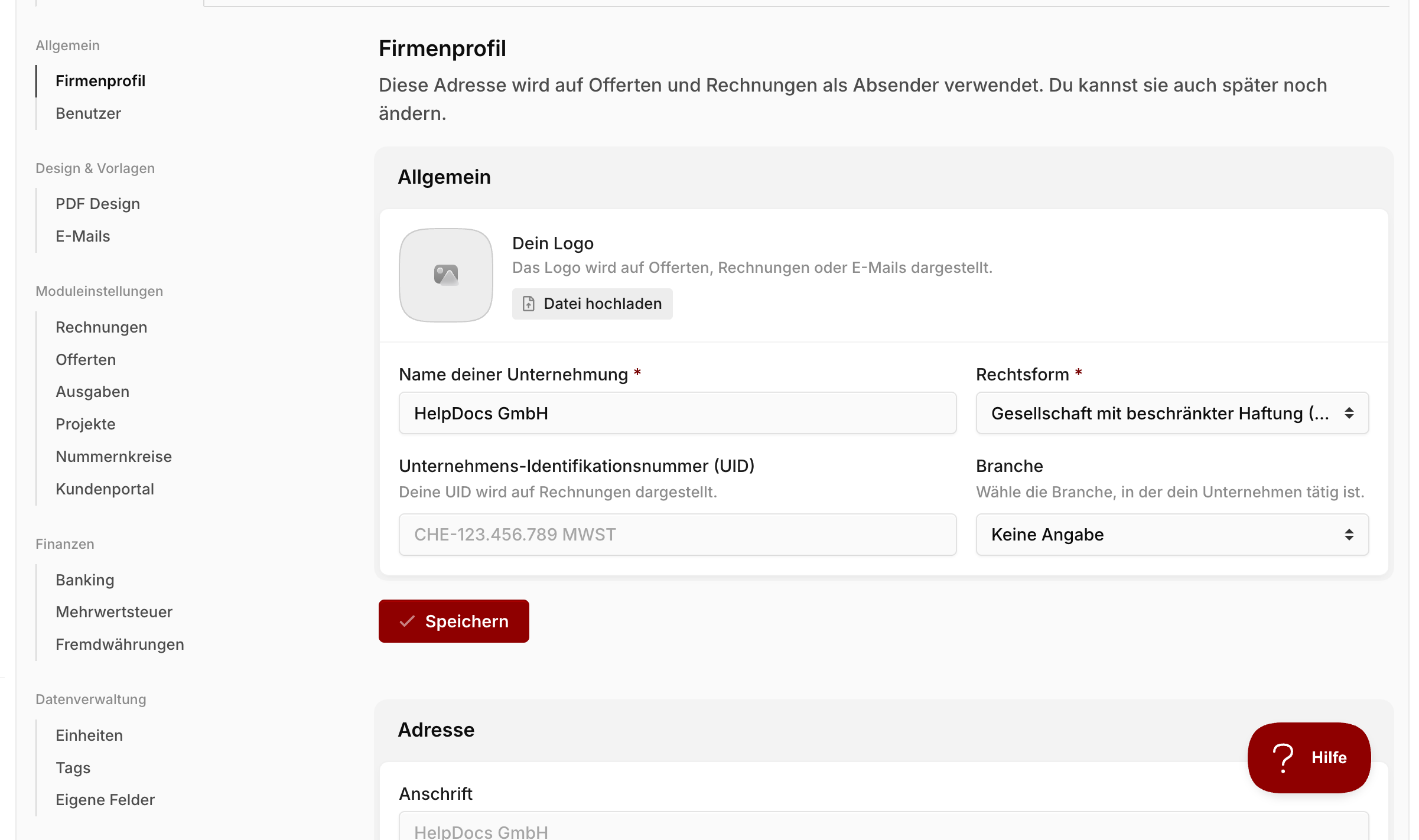The height and width of the screenshot is (840, 1419).
Task: Click the 'Moduleinstellungen' sidebar group label
Action: tap(99, 291)
